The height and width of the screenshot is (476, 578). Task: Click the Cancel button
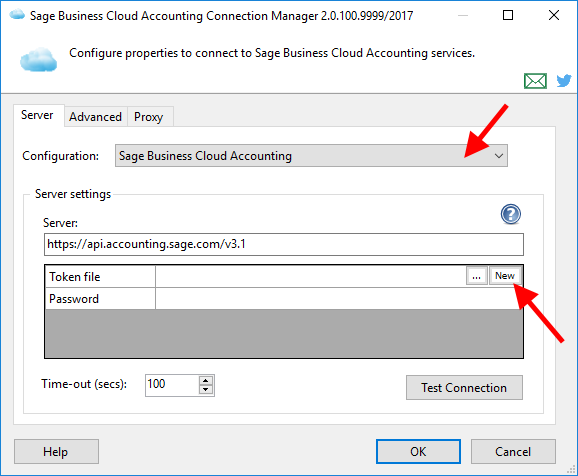coord(513,451)
